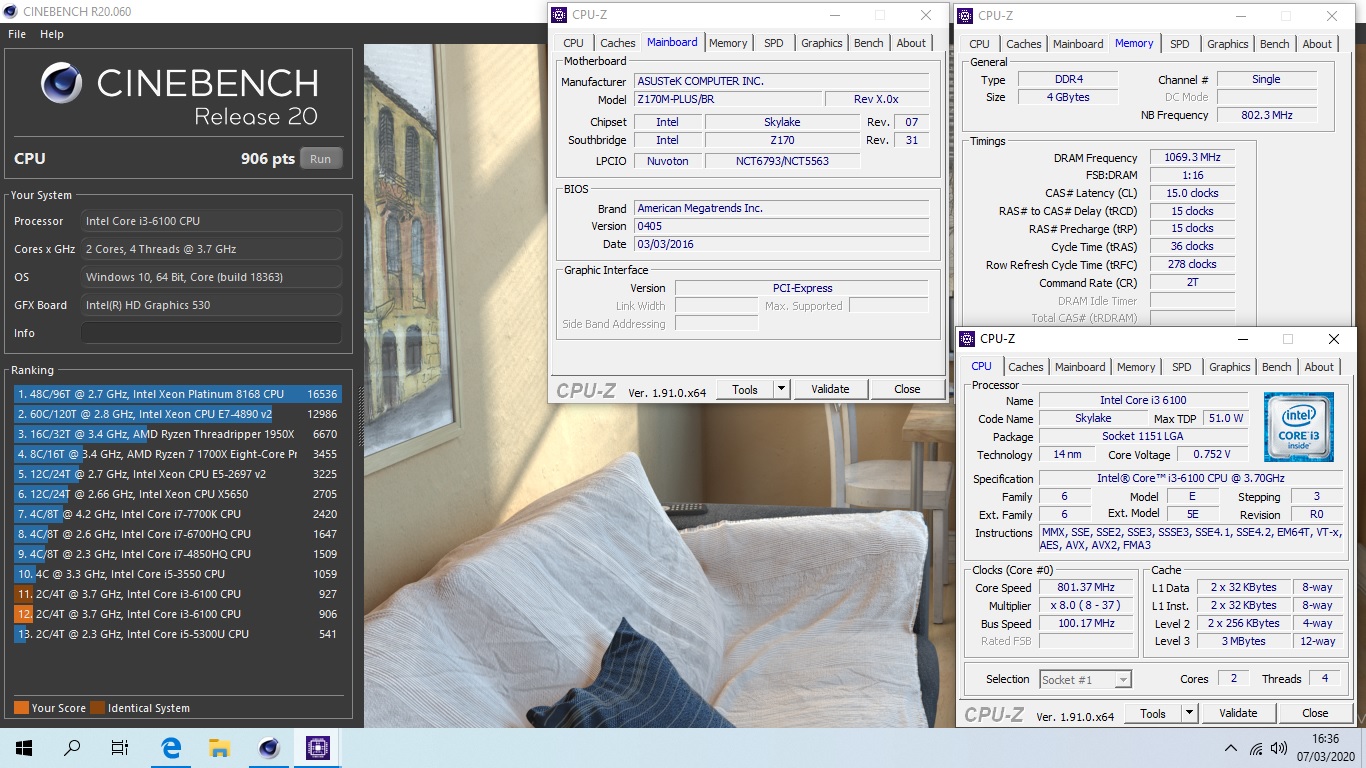The width and height of the screenshot is (1366, 768).
Task: Click the Info field in Cinebench
Action: (x=211, y=333)
